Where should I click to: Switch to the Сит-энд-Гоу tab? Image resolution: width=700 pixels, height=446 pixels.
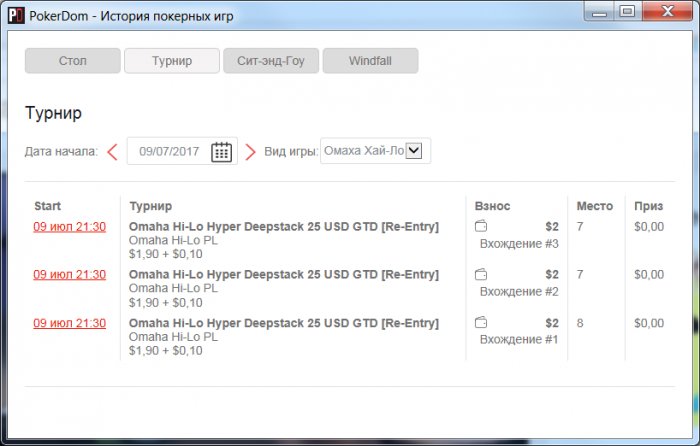(271, 61)
